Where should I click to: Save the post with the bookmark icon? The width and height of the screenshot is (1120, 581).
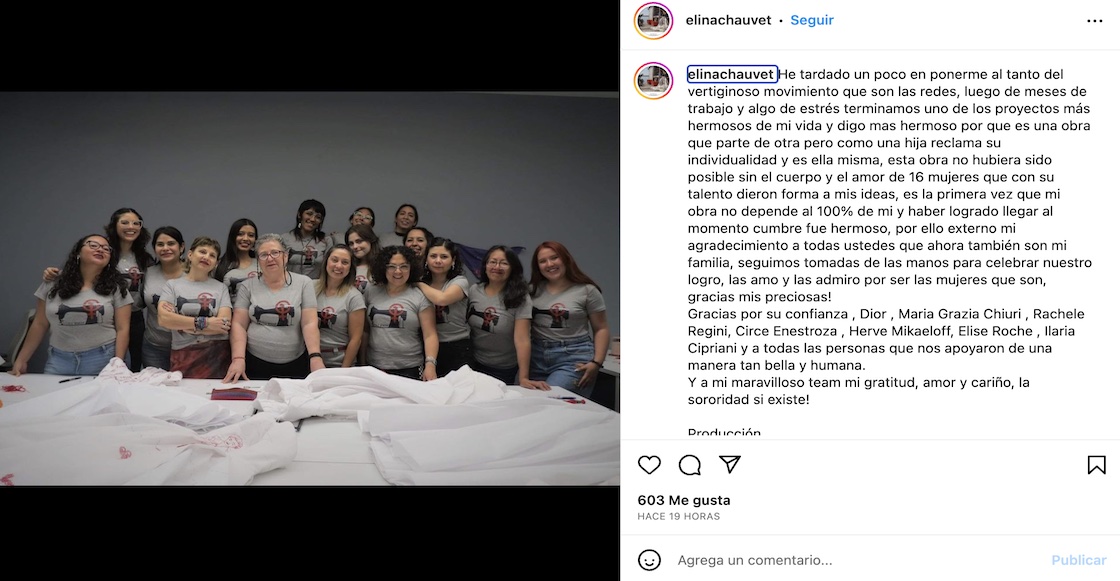click(x=1096, y=465)
